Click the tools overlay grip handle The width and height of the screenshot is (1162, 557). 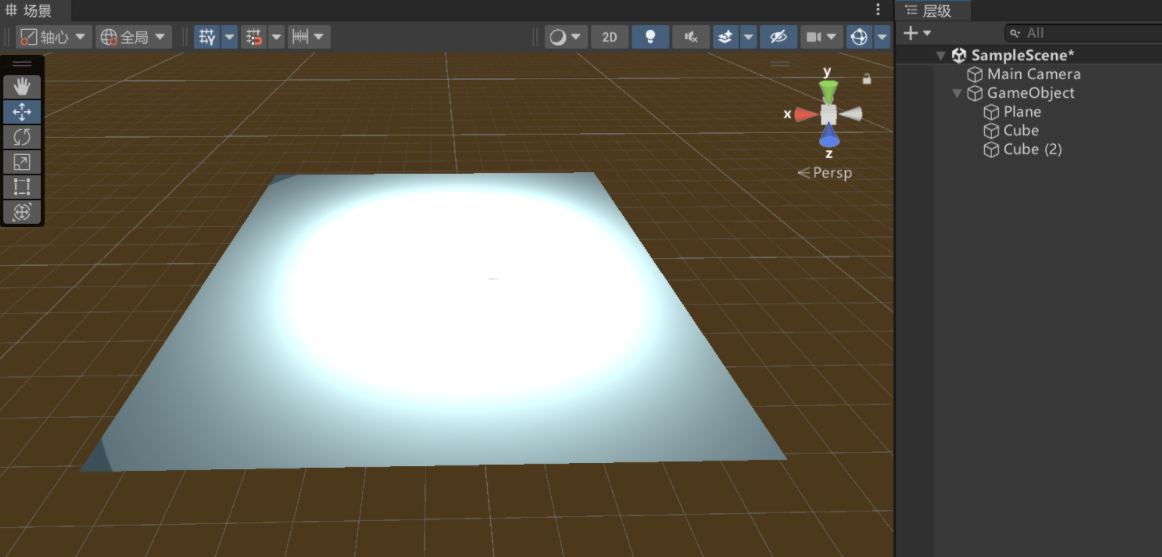[x=22, y=64]
